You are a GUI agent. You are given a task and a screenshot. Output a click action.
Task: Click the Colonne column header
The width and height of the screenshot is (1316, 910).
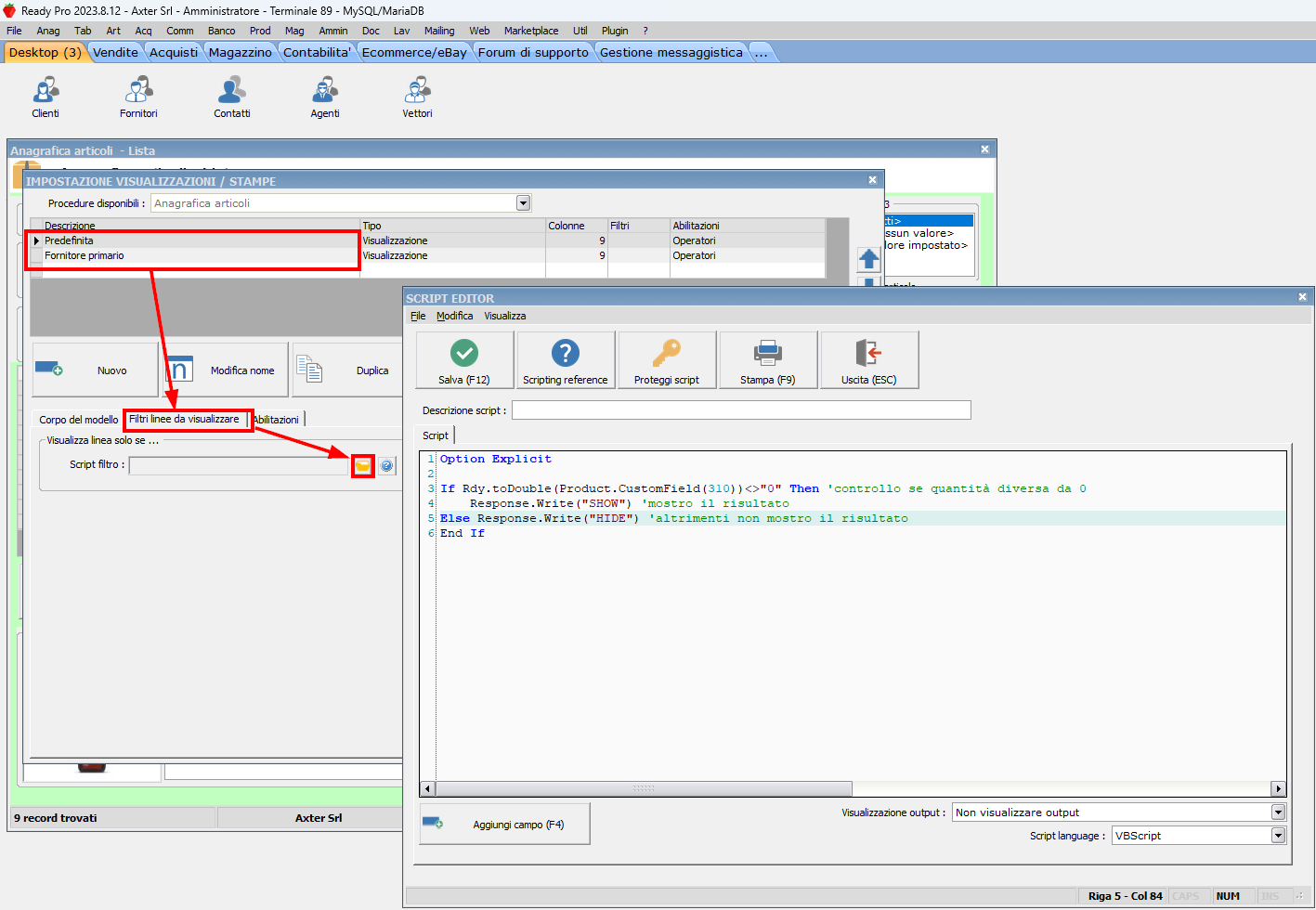(576, 226)
